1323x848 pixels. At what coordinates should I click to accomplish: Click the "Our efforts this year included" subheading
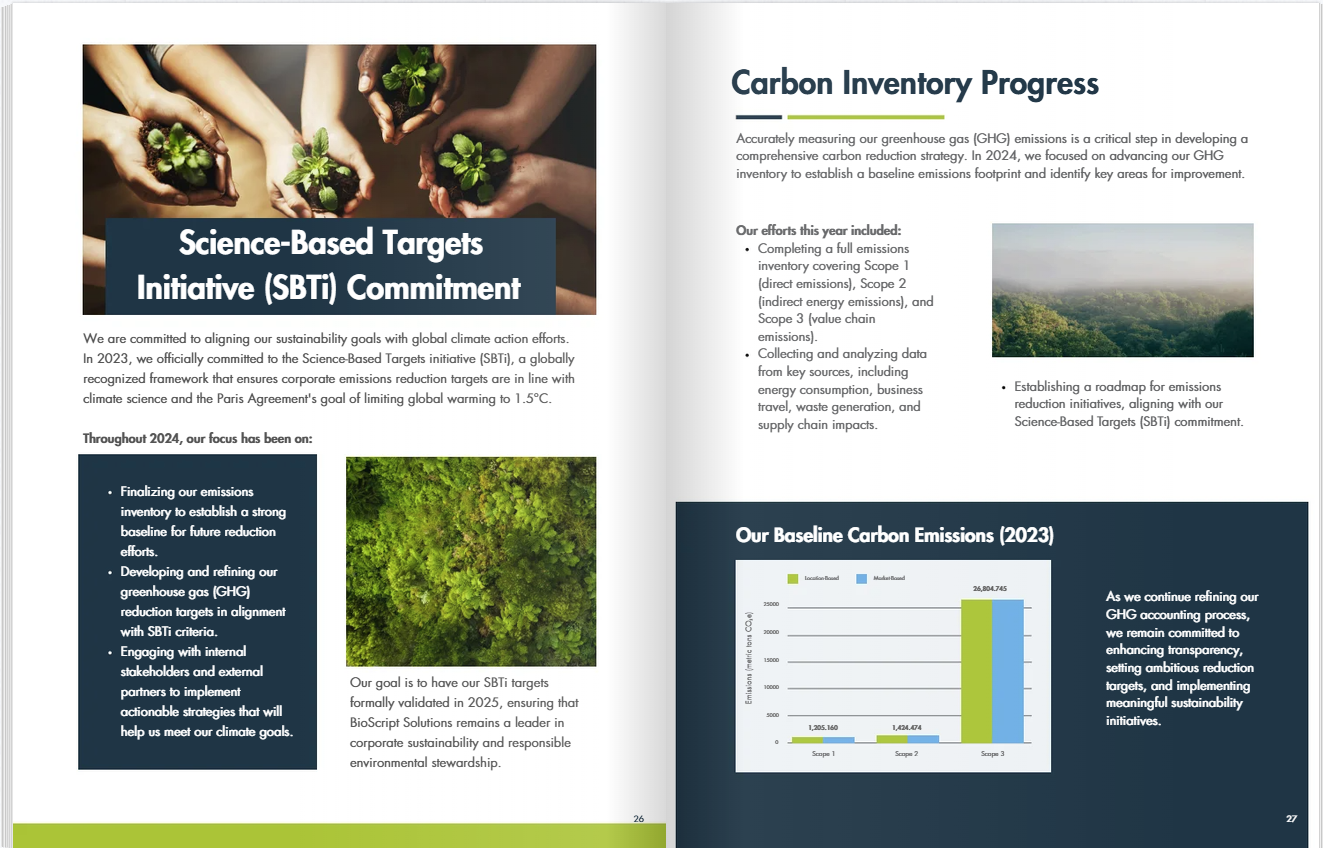(x=818, y=230)
